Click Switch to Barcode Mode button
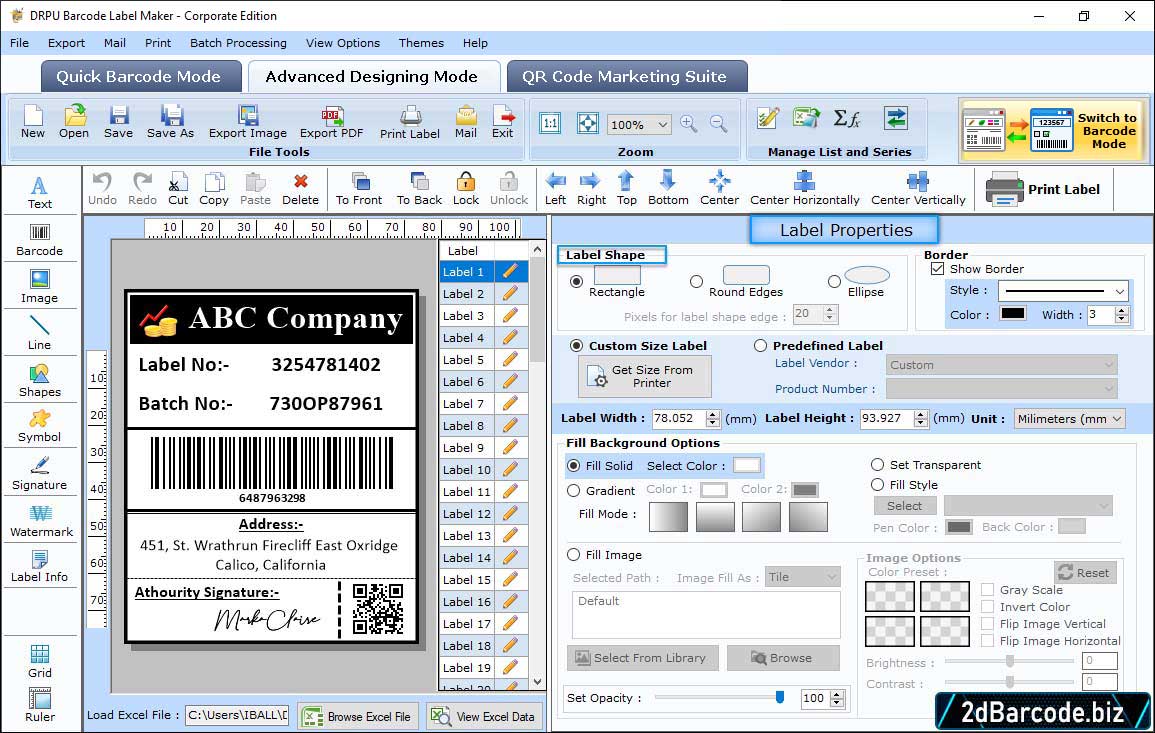This screenshot has height=733, width=1155. click(1053, 130)
